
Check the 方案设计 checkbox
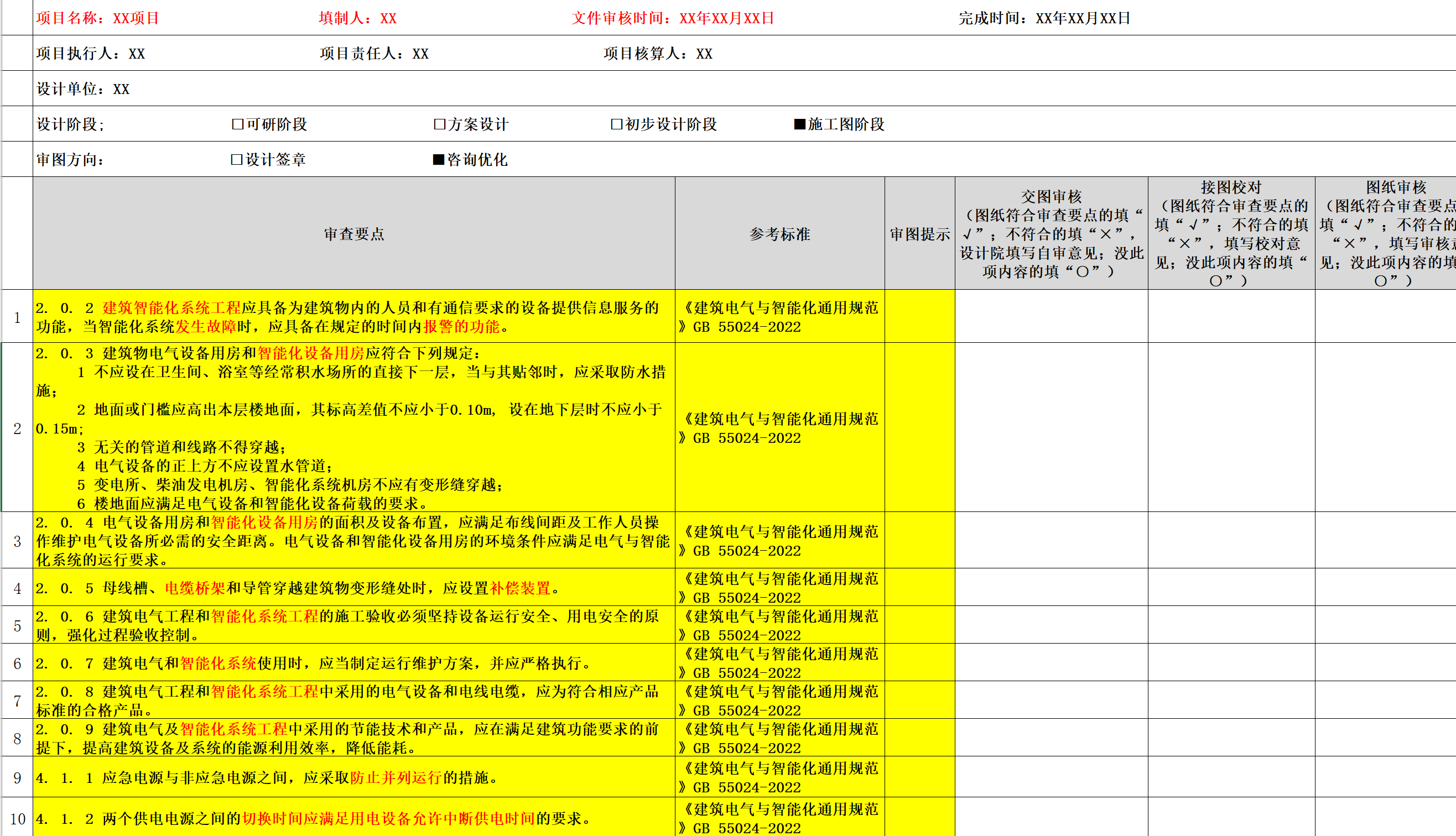point(439,124)
